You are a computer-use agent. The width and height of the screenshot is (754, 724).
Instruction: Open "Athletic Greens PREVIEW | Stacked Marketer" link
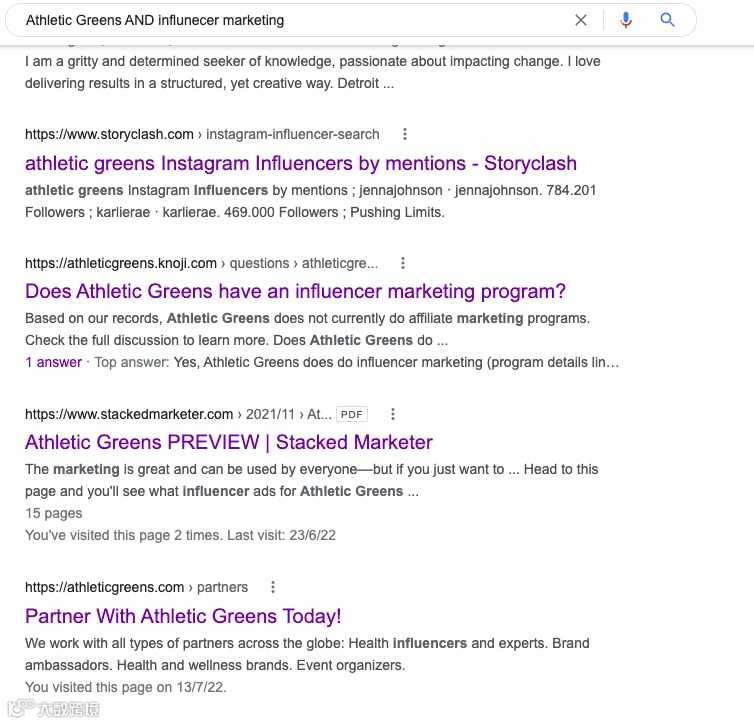(x=228, y=442)
